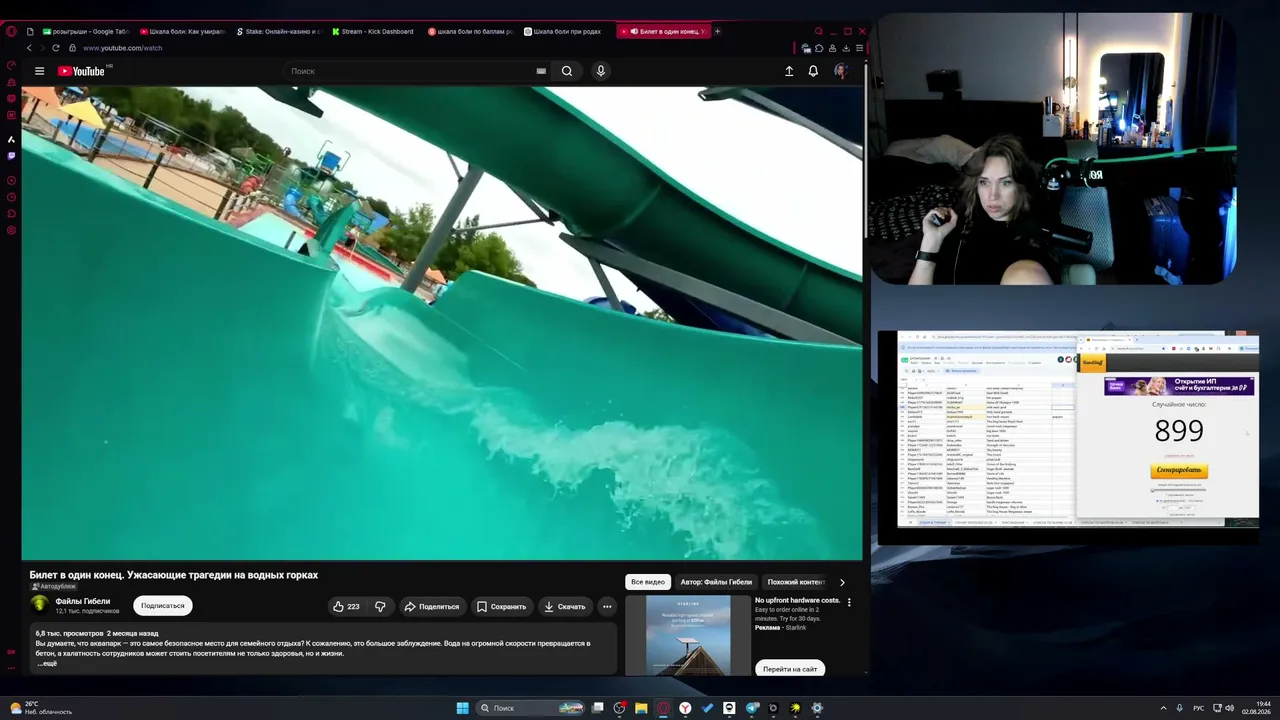Viewport: 1280px width, 720px height.
Task: Click the YouTube search input field
Action: [411, 71]
